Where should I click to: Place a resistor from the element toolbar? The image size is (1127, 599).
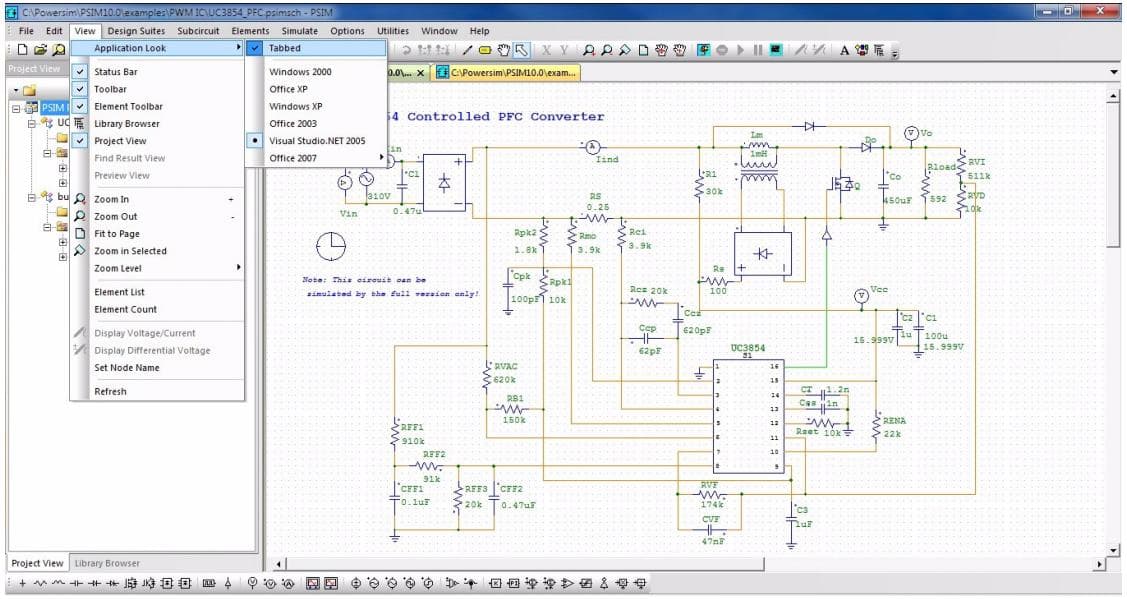(x=40, y=584)
